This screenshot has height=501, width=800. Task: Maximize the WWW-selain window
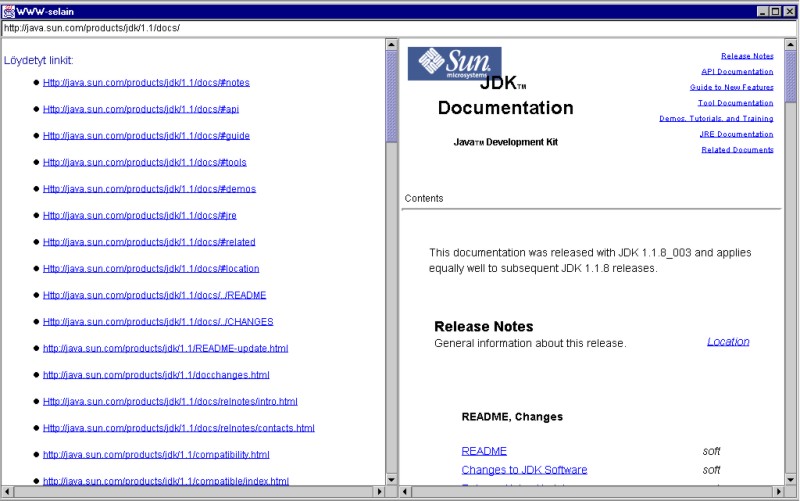tap(776, 11)
